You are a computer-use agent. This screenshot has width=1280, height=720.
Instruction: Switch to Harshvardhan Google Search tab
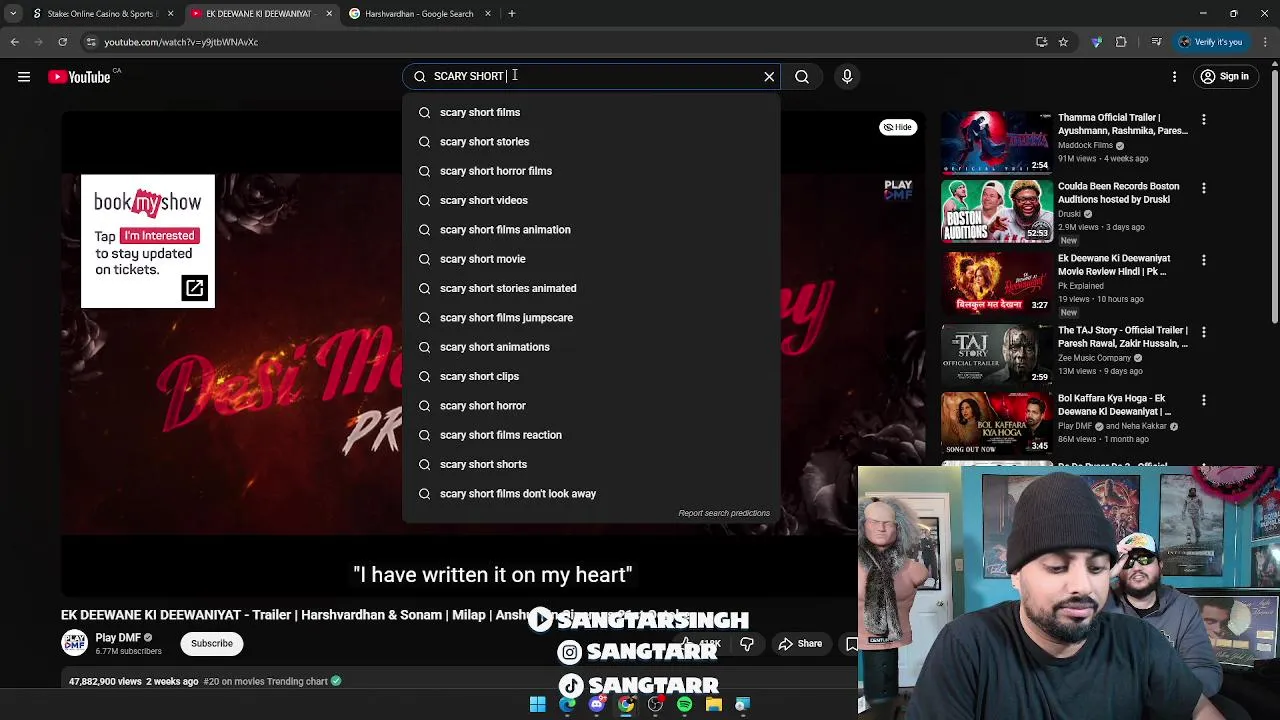(x=418, y=14)
